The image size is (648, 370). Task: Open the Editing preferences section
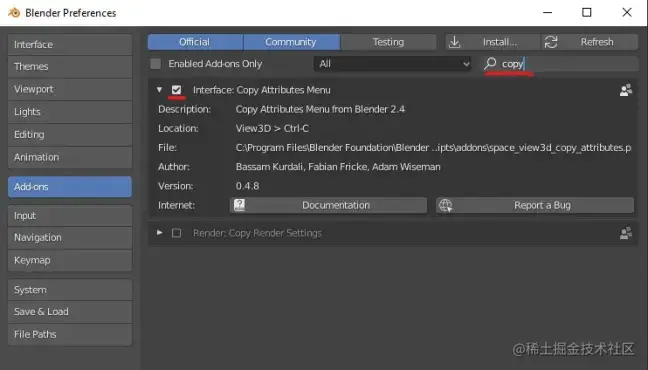click(70, 134)
